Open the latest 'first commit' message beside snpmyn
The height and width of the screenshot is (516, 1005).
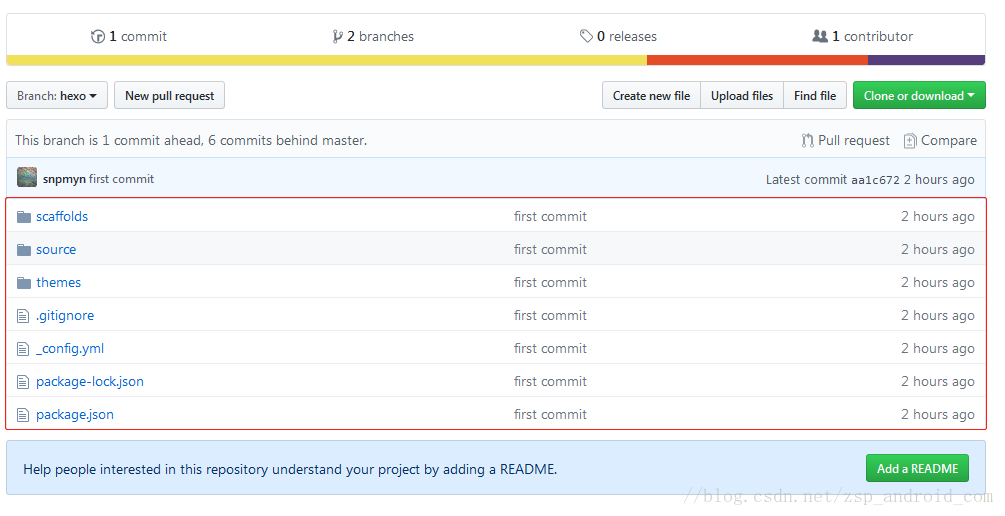[122, 179]
